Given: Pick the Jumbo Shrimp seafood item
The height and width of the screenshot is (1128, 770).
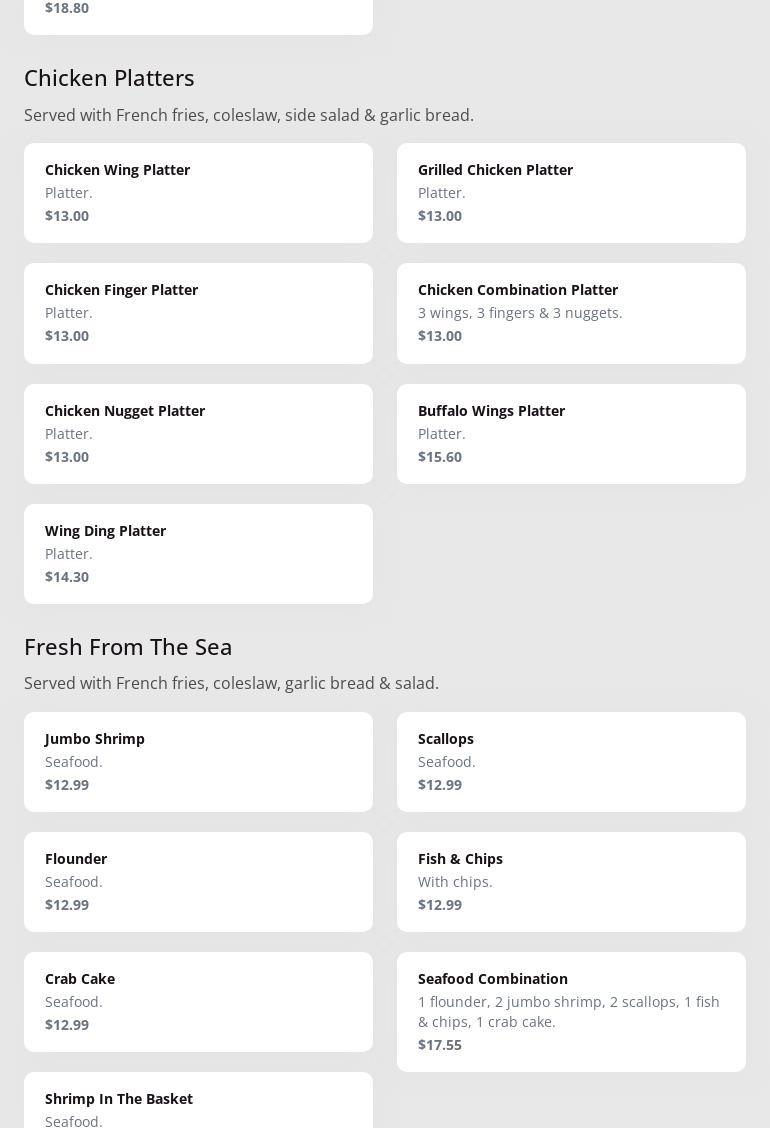Looking at the screenshot, I should [198, 761].
